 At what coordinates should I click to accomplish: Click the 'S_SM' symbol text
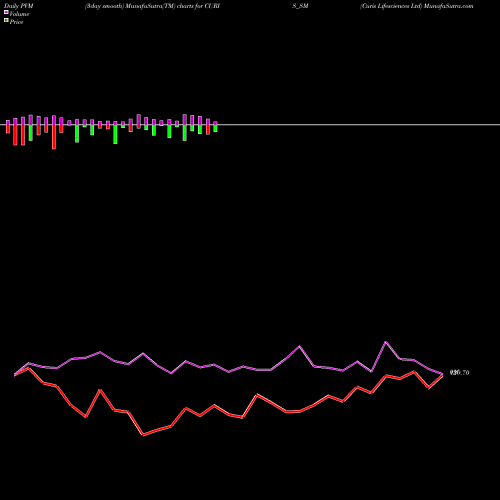click(300, 6)
